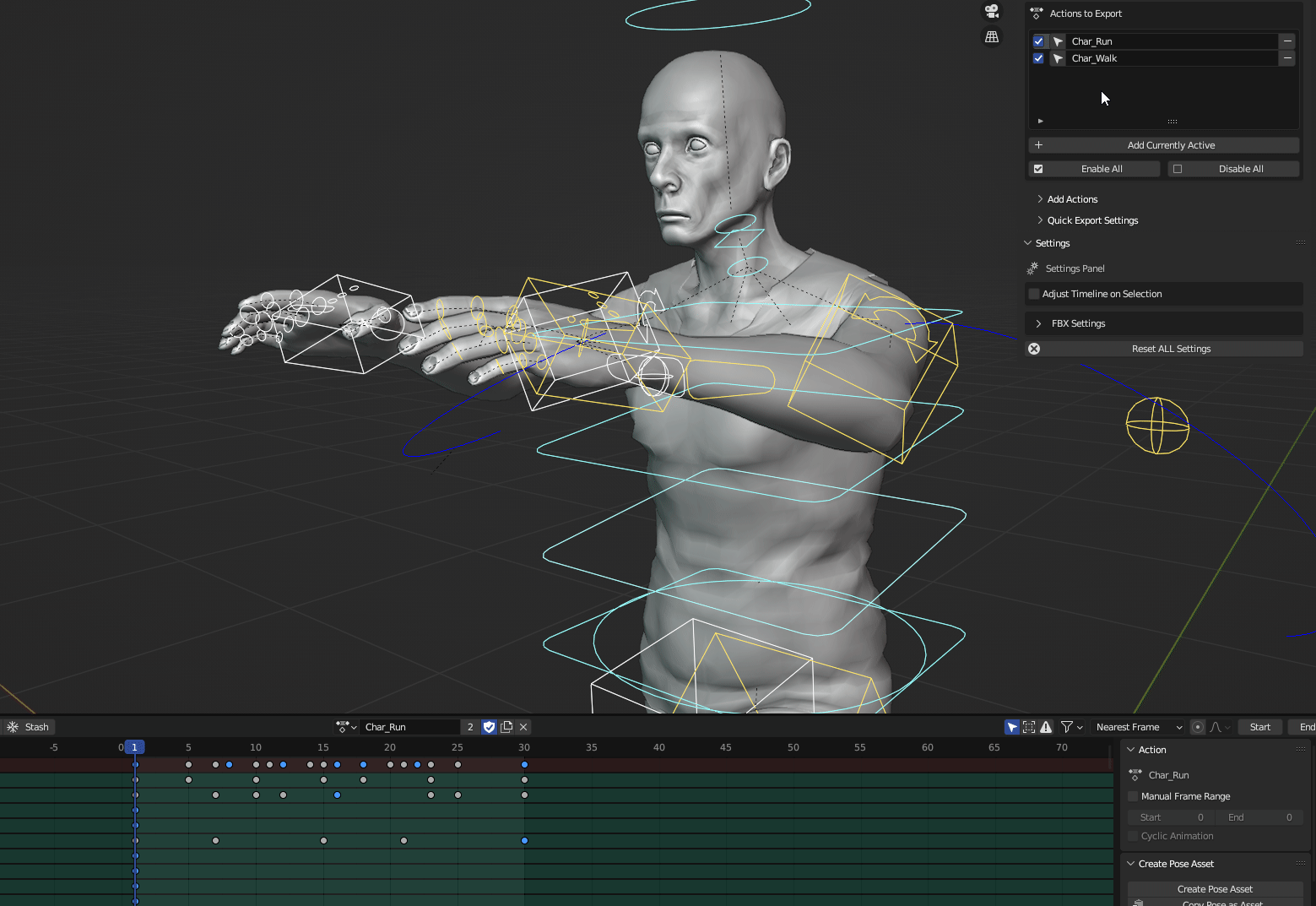The image size is (1316, 906).
Task: Open the Add Actions section
Action: [x=1072, y=198]
